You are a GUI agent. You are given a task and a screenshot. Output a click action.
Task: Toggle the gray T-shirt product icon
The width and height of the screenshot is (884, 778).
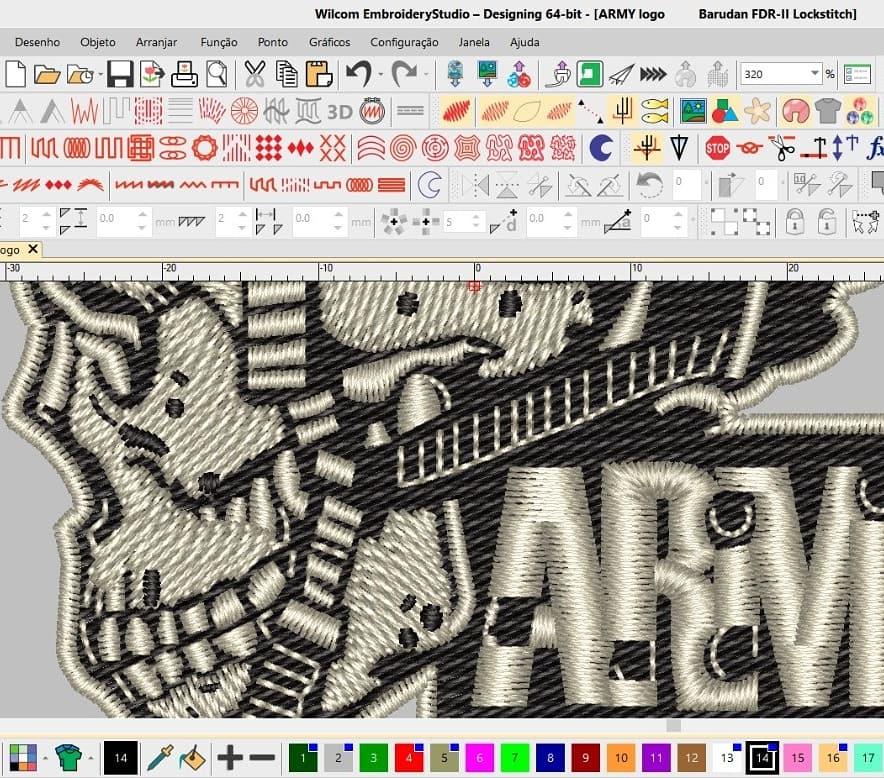[x=827, y=111]
